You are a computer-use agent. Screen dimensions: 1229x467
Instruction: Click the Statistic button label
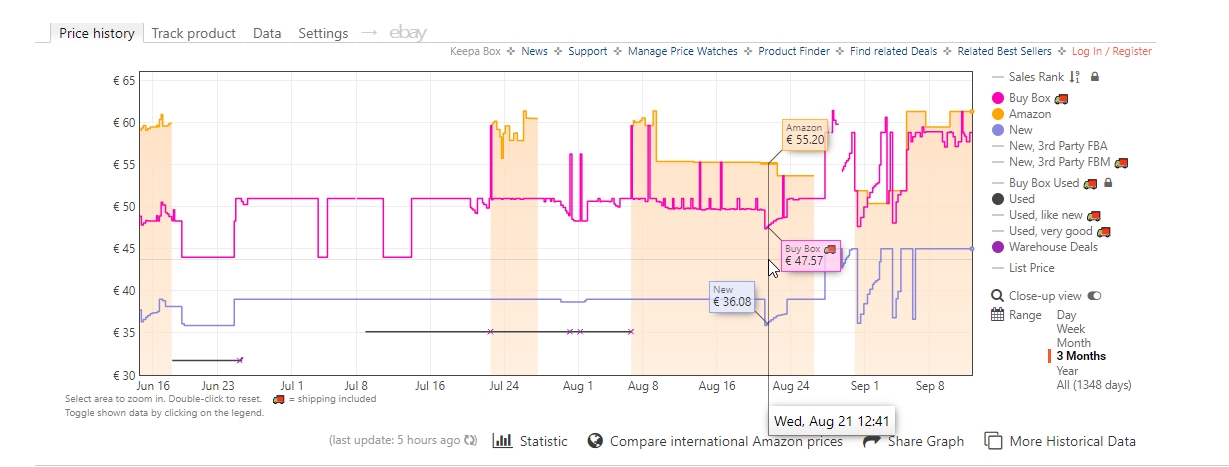[543, 441]
